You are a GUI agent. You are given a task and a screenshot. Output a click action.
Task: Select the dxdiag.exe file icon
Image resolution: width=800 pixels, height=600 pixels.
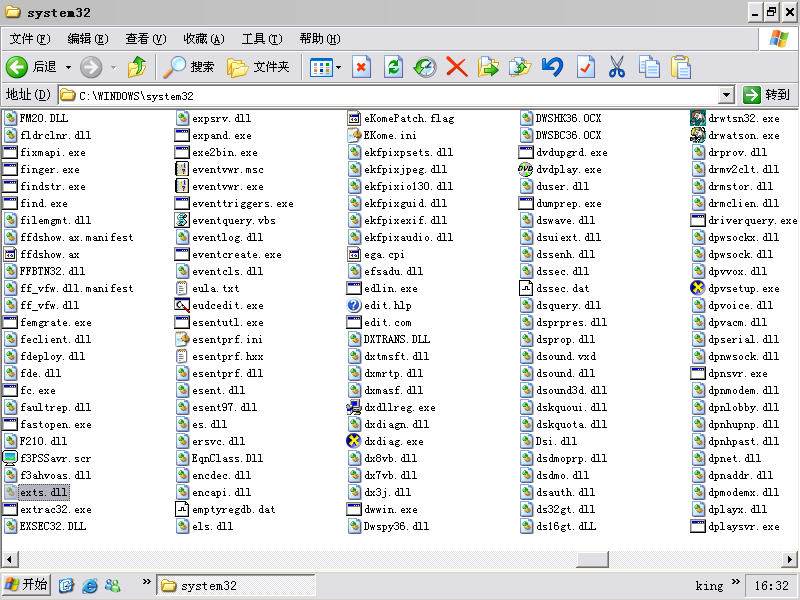[354, 441]
